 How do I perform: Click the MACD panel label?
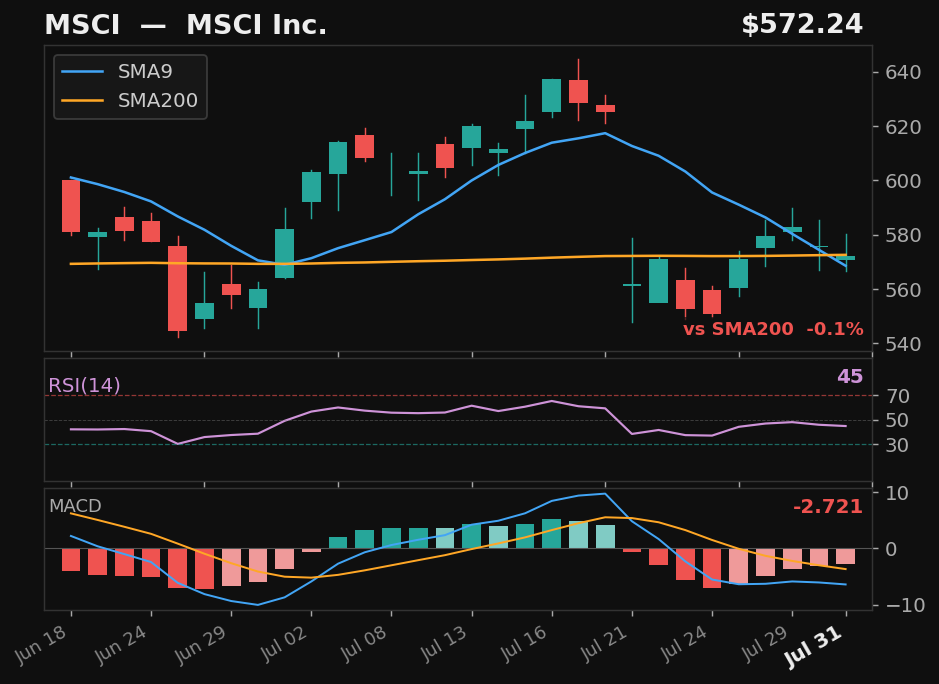[x=75, y=506]
